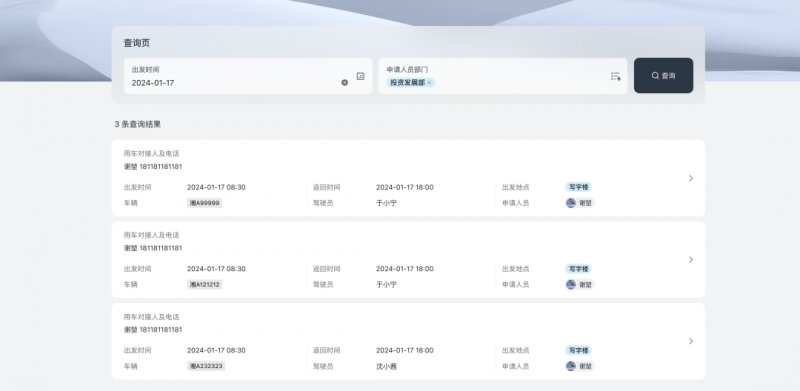Click the 投资发展部 tag label
The image size is (800, 391).
[x=408, y=83]
